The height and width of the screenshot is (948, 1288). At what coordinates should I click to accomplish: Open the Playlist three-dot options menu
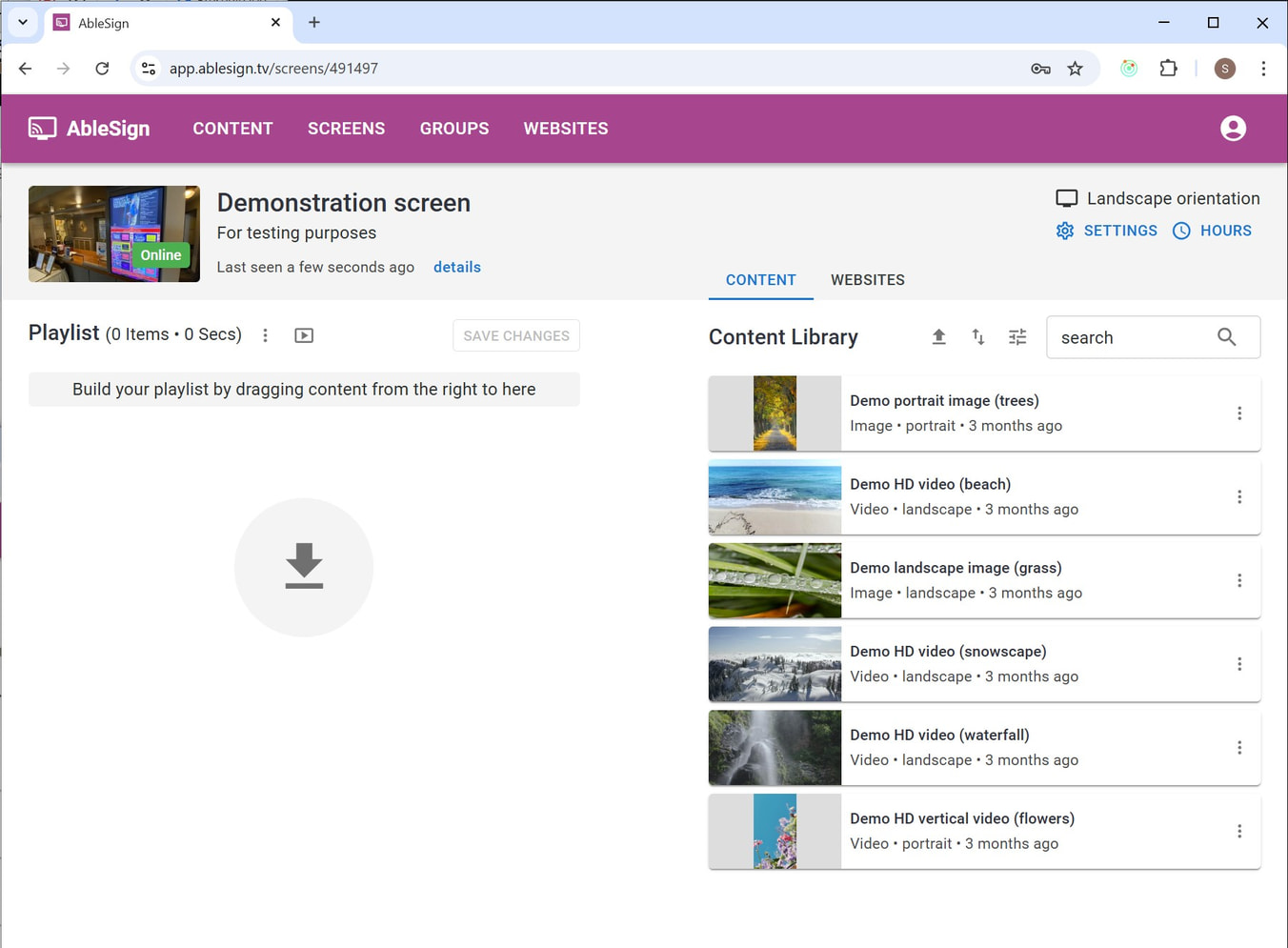click(x=266, y=335)
